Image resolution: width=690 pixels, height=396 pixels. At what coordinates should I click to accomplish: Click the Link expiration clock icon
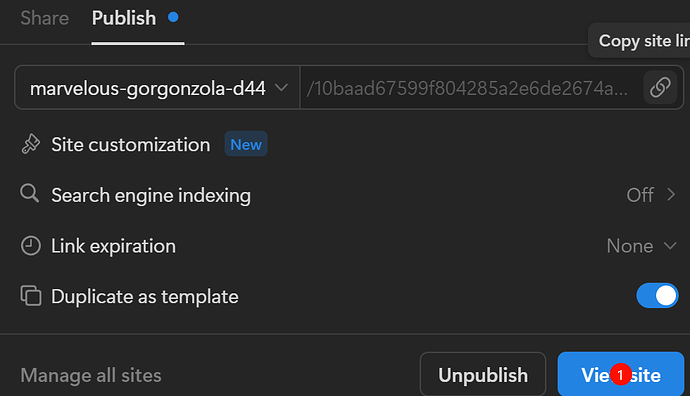[31, 246]
